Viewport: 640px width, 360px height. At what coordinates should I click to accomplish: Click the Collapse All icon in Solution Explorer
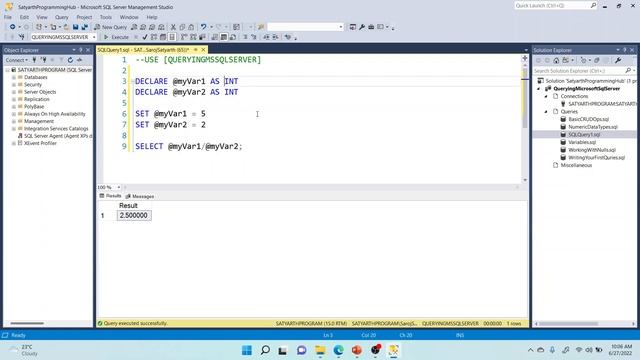[x=596, y=60]
